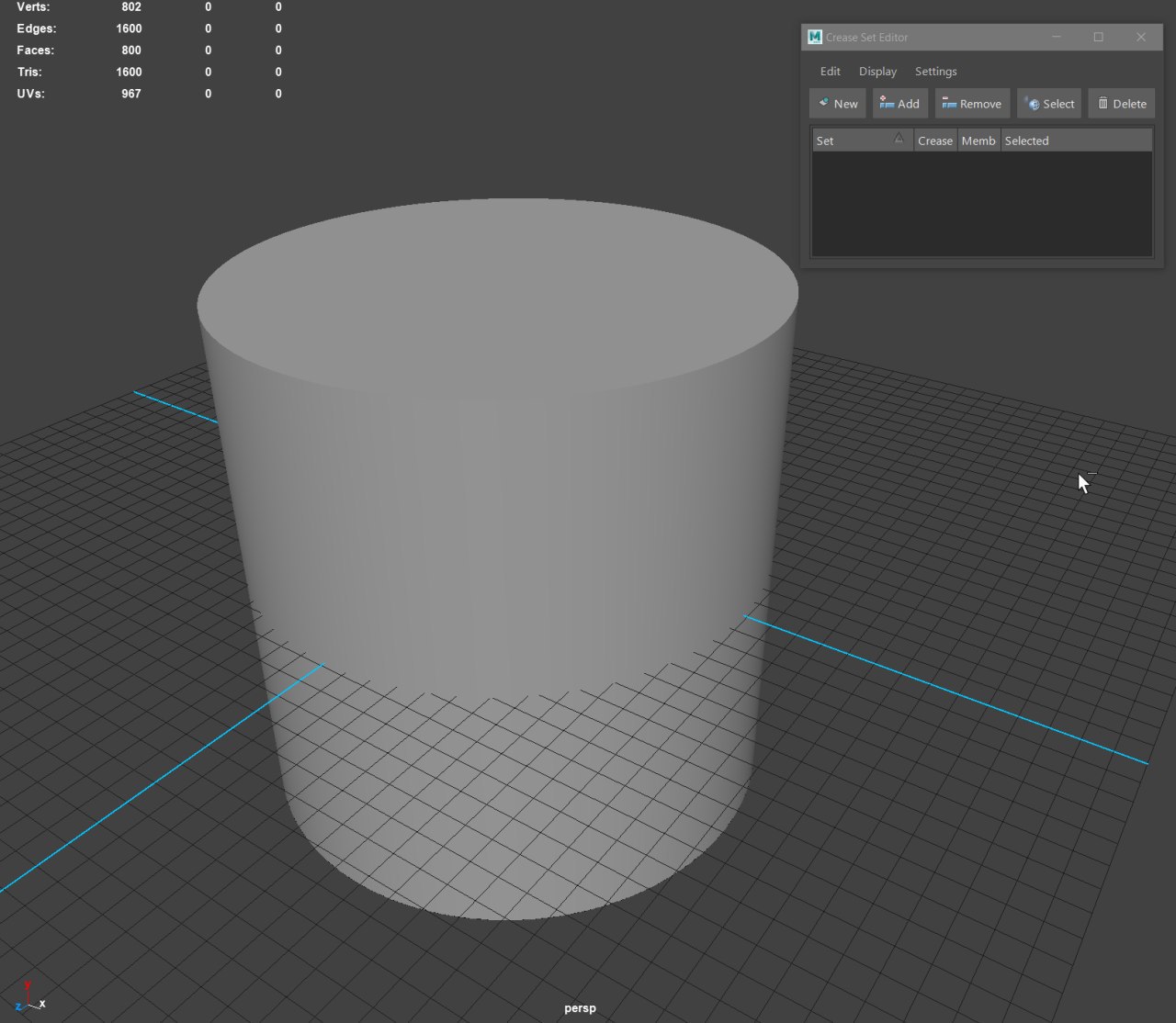Click the sort arrow in the Set column
This screenshot has width=1176, height=1023.
point(899,139)
